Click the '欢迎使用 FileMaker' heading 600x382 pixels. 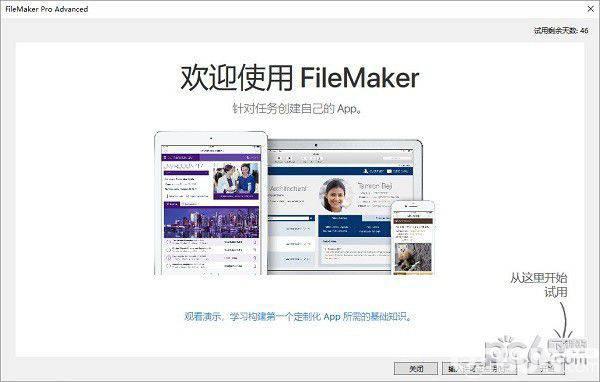[x=299, y=78]
